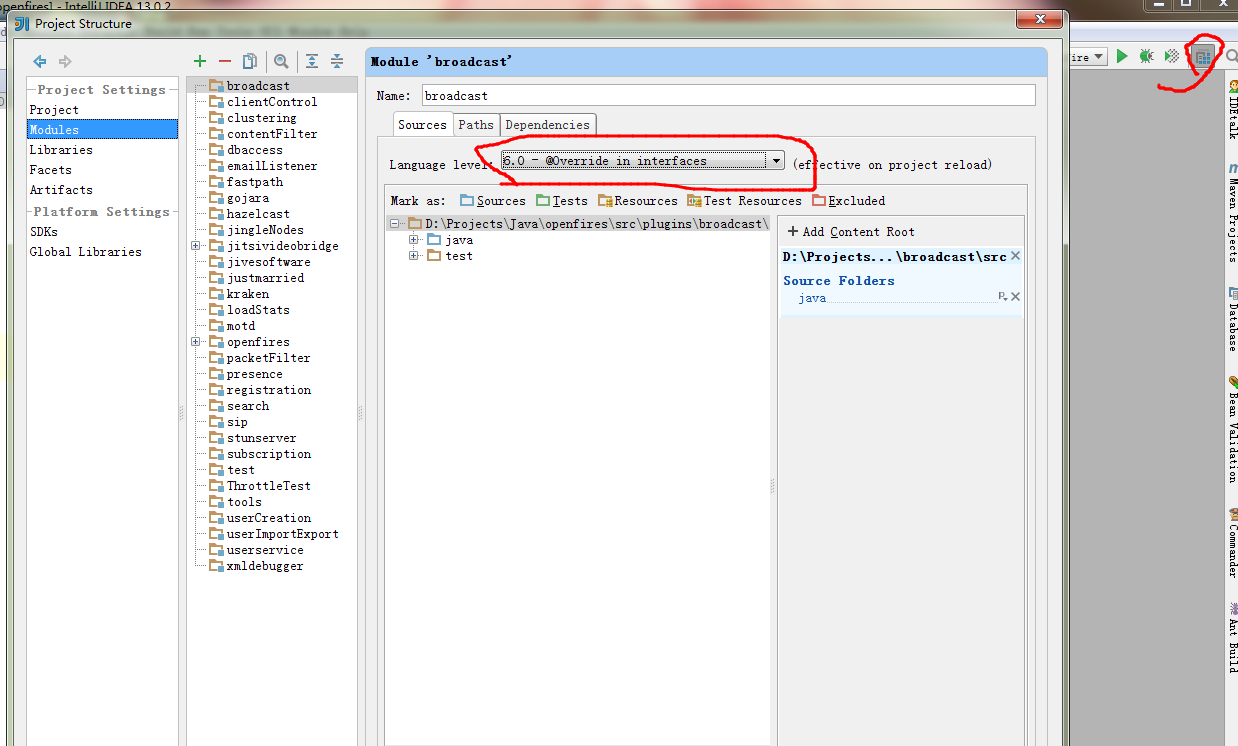Remove module using the red minus icon

[225, 61]
